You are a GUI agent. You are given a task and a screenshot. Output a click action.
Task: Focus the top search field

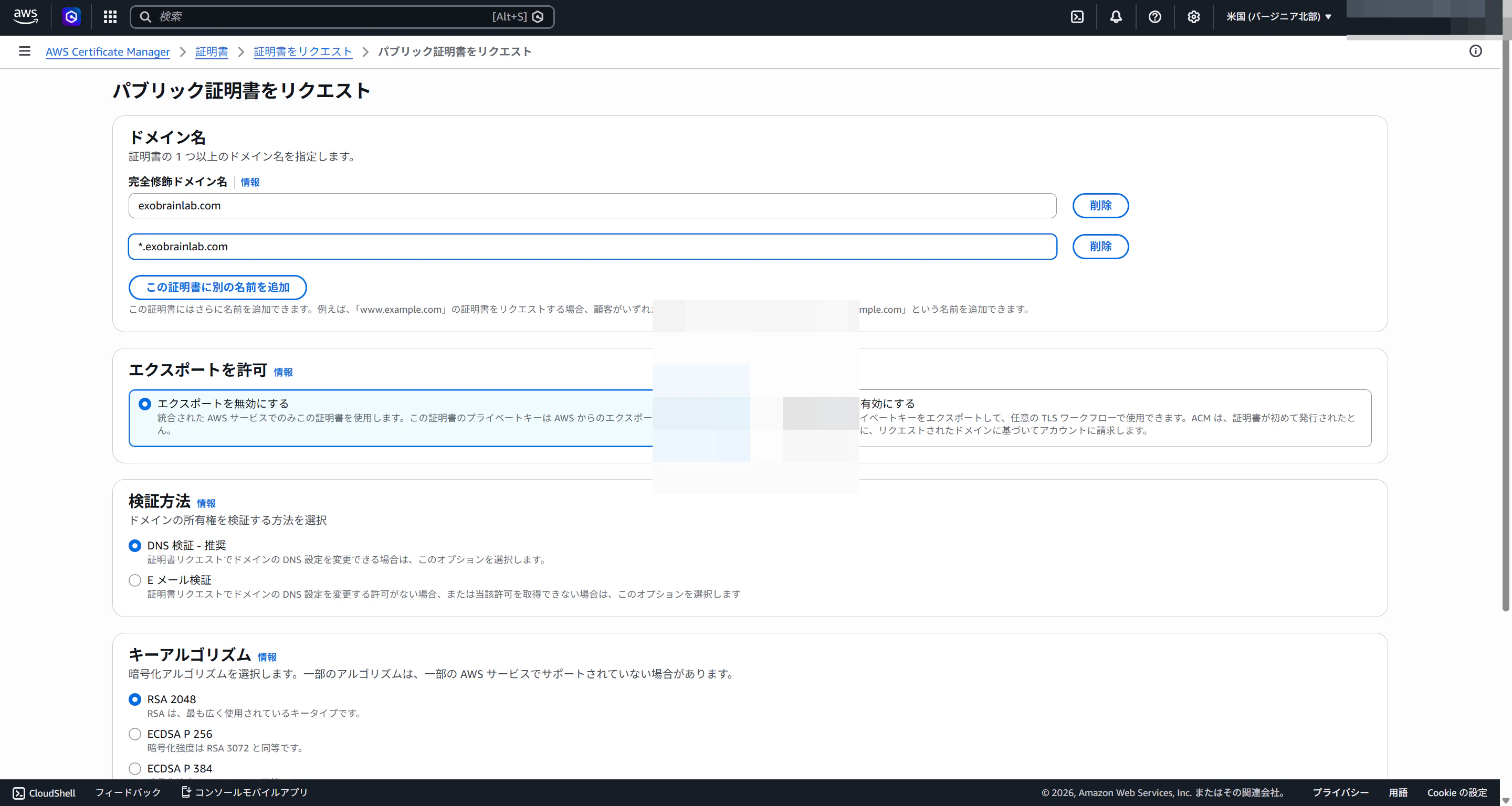(x=342, y=16)
